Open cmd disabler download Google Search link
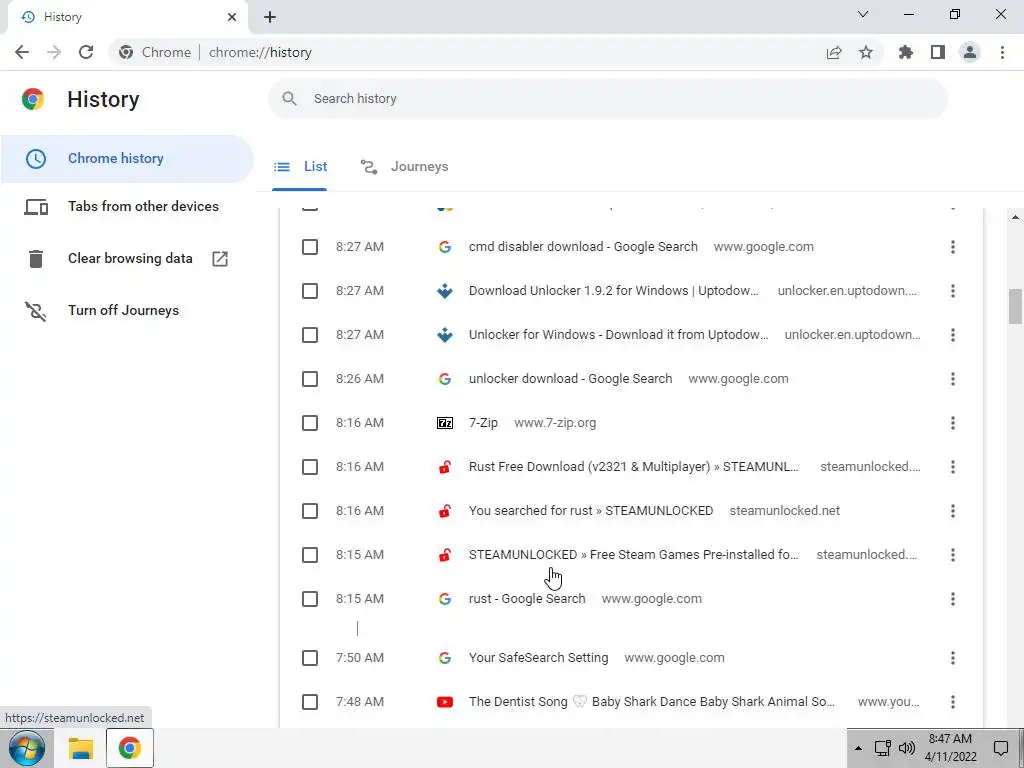Image resolution: width=1024 pixels, height=768 pixels. (583, 247)
